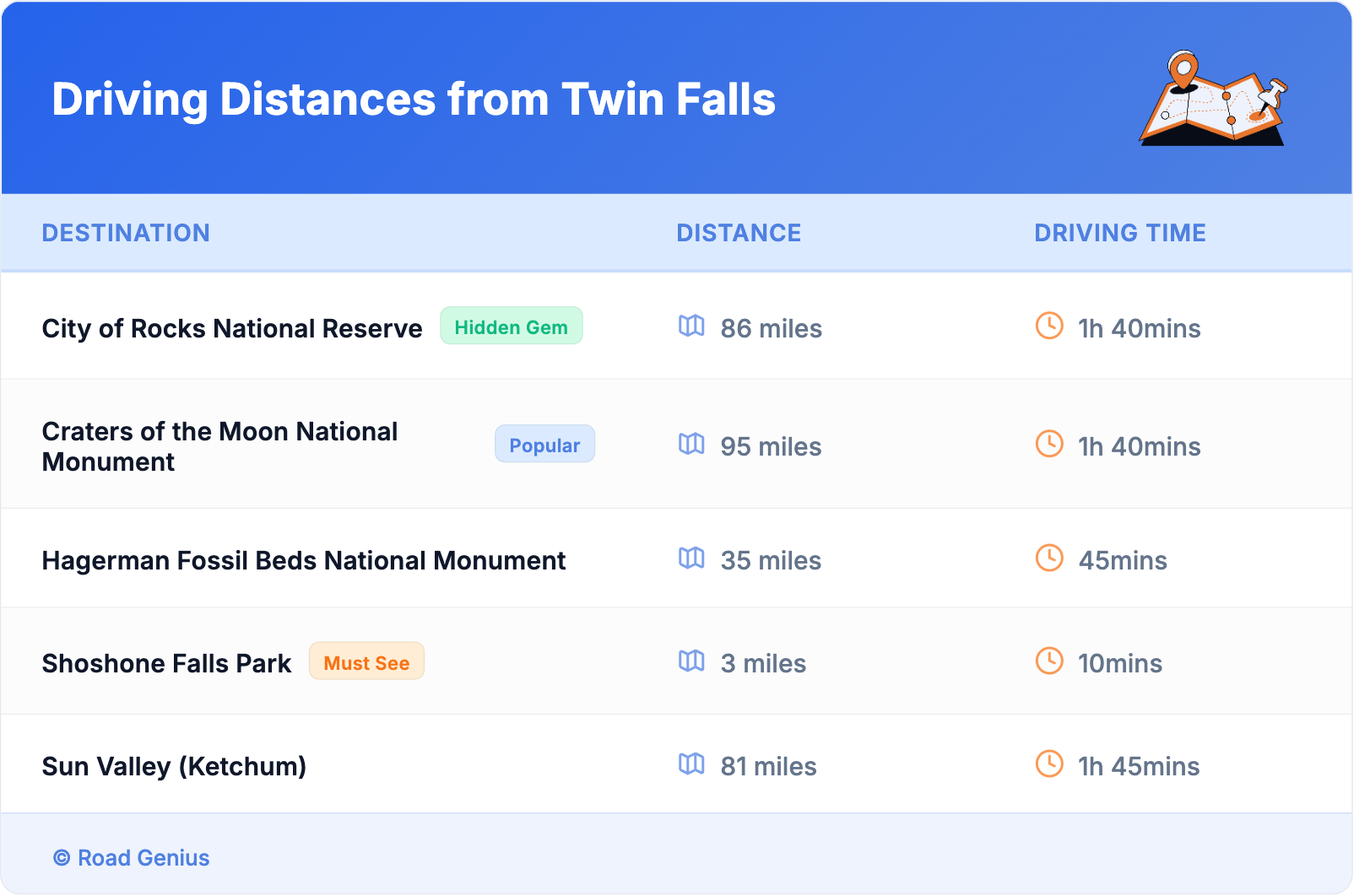Screen dimensions: 1354x896
Task: Select Hagerman Fossil Beds National Monument
Action: [x=304, y=560]
